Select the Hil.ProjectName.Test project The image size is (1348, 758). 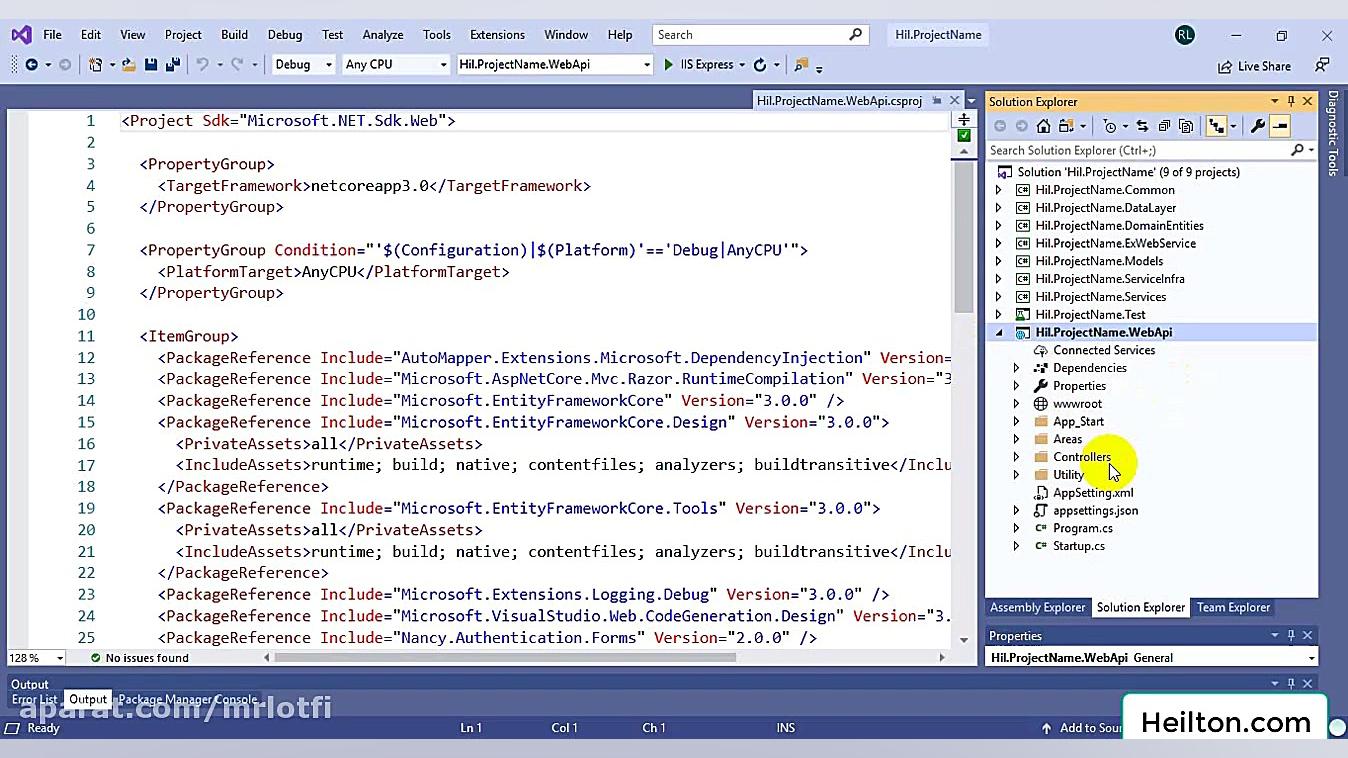tap(1090, 314)
